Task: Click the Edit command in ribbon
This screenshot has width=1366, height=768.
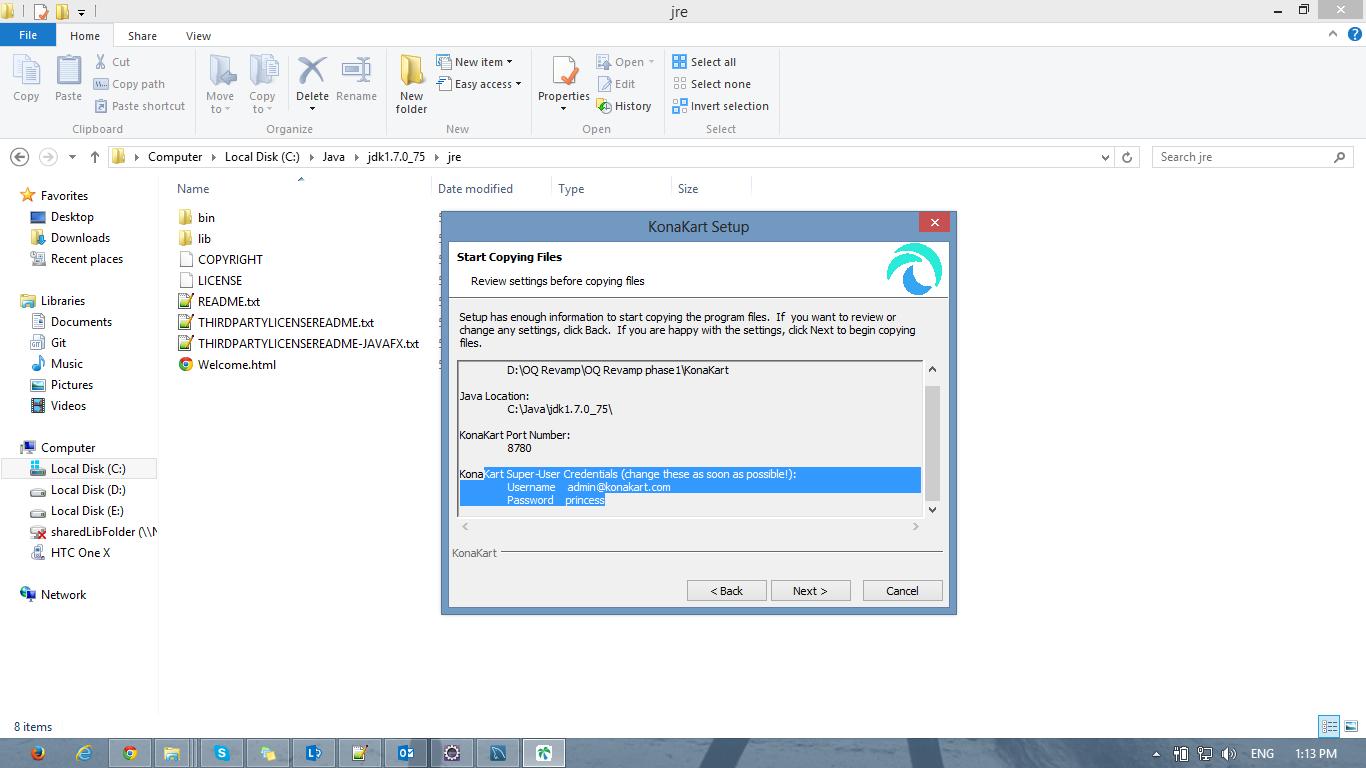Action: tap(616, 84)
